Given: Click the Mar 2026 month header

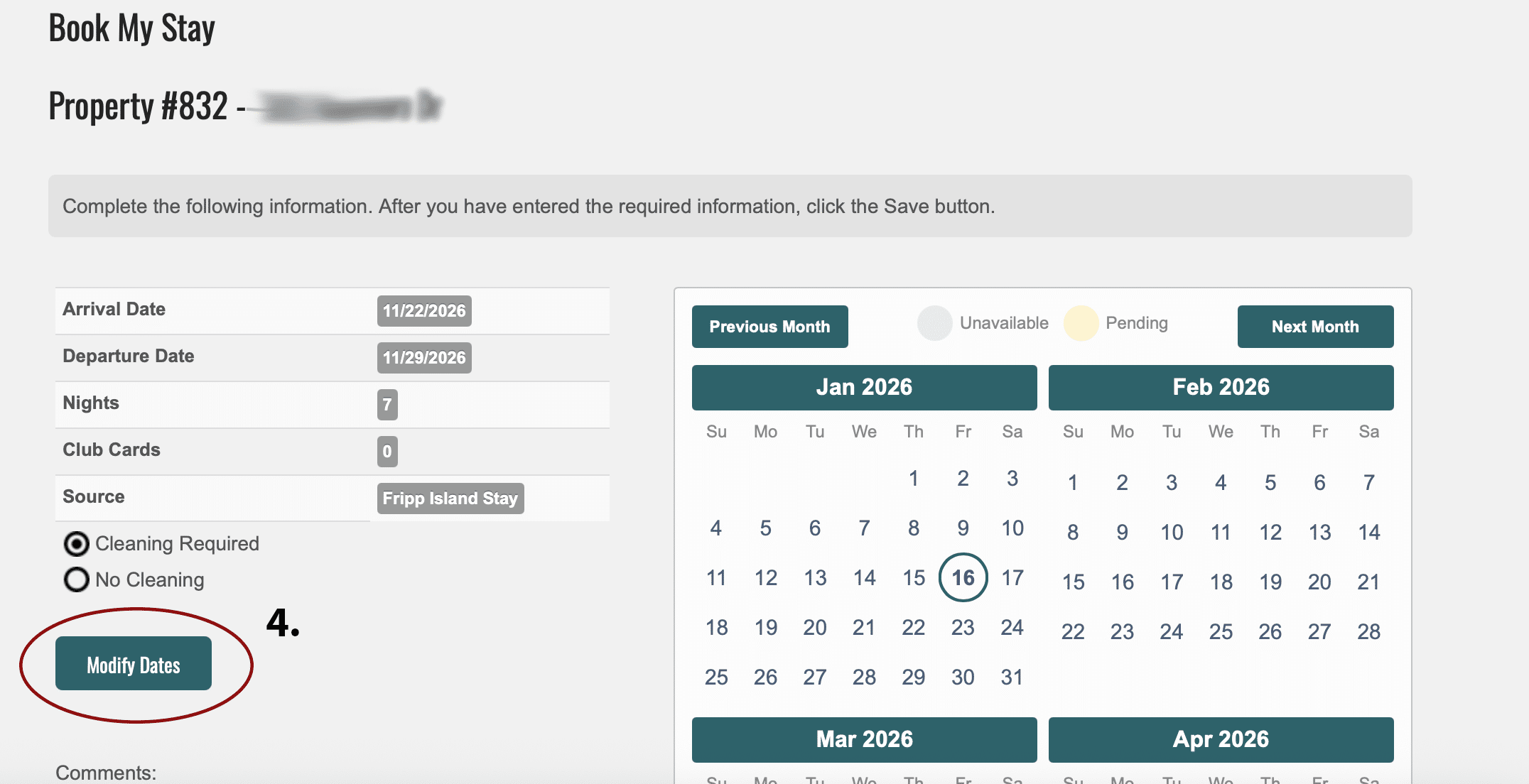Looking at the screenshot, I should 864,739.
